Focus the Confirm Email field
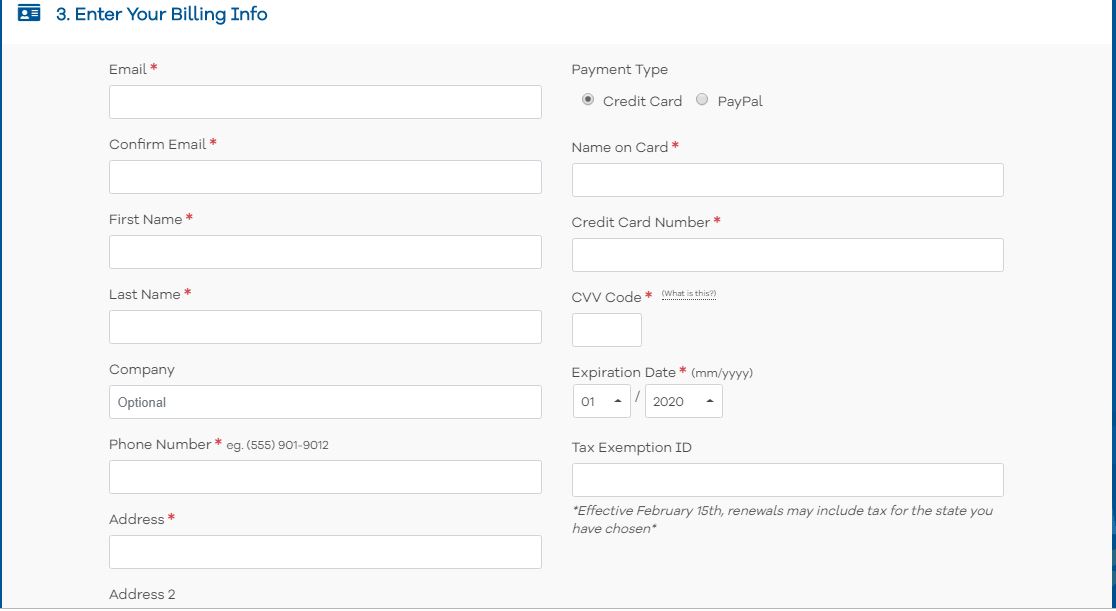This screenshot has width=1116, height=611. [x=325, y=177]
